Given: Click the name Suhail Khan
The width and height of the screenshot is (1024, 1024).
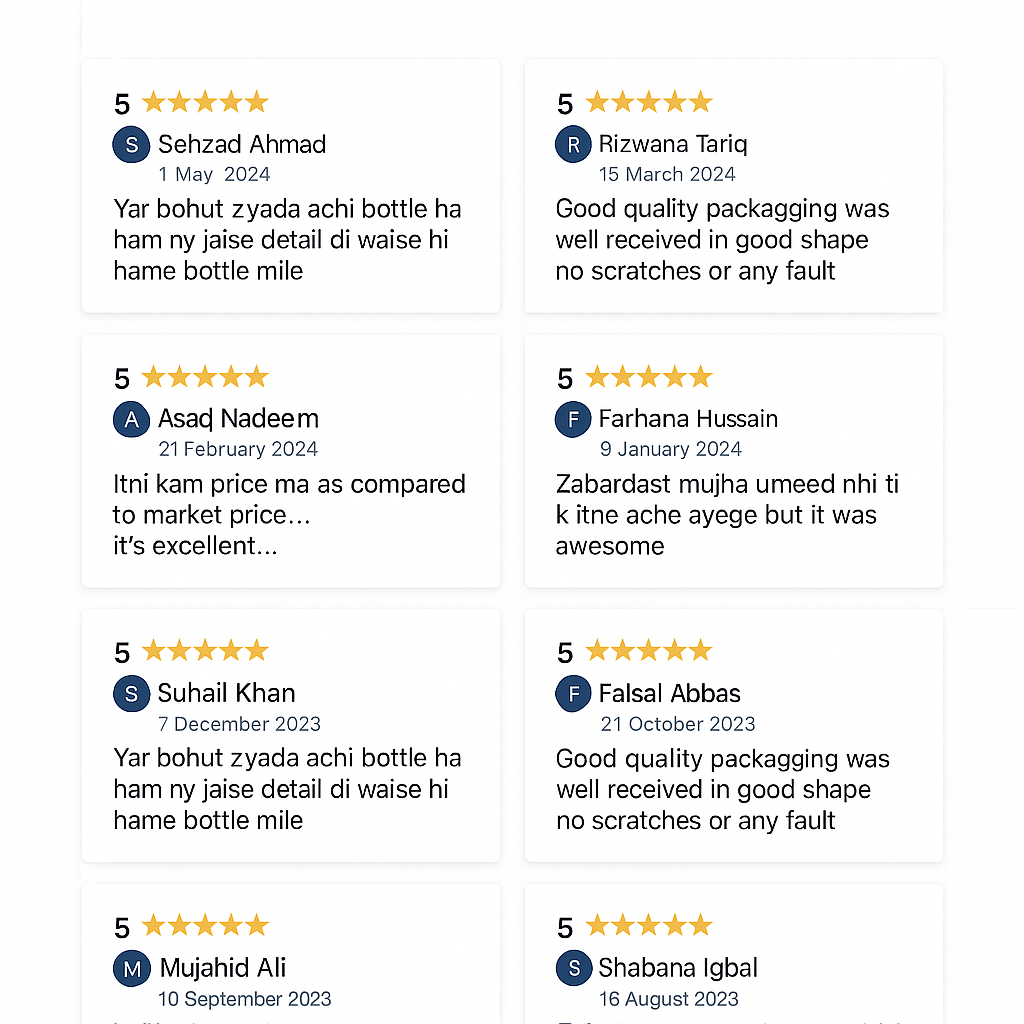Looking at the screenshot, I should 226,693.
